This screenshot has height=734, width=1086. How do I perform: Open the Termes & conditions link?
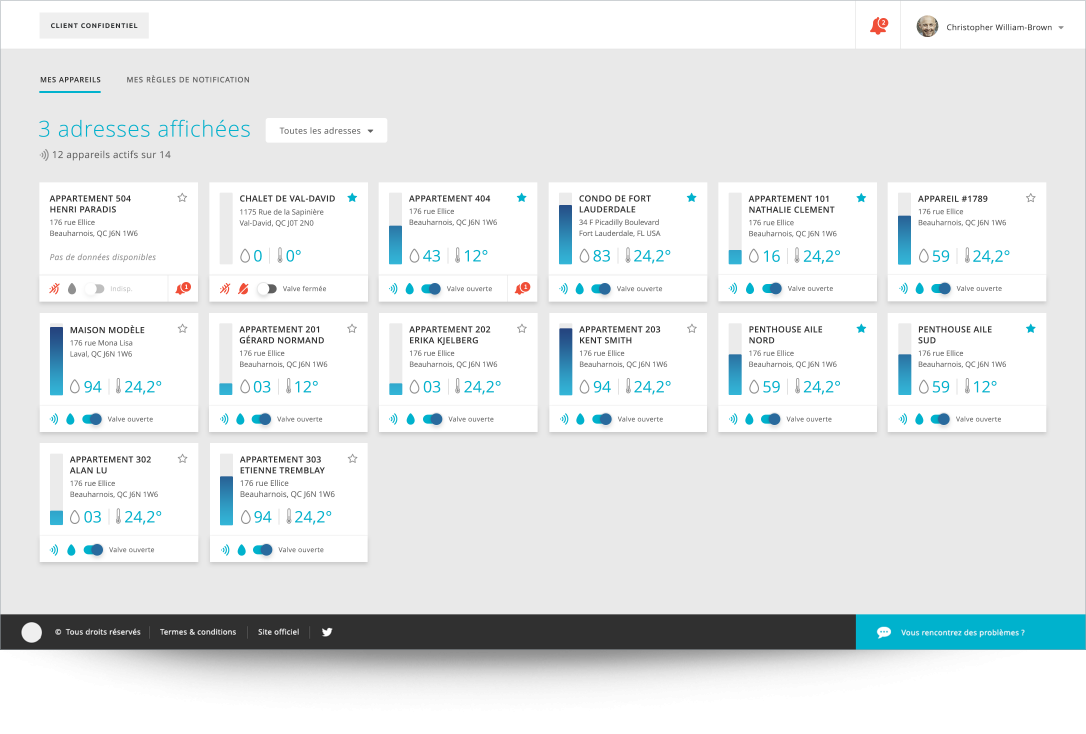point(198,632)
